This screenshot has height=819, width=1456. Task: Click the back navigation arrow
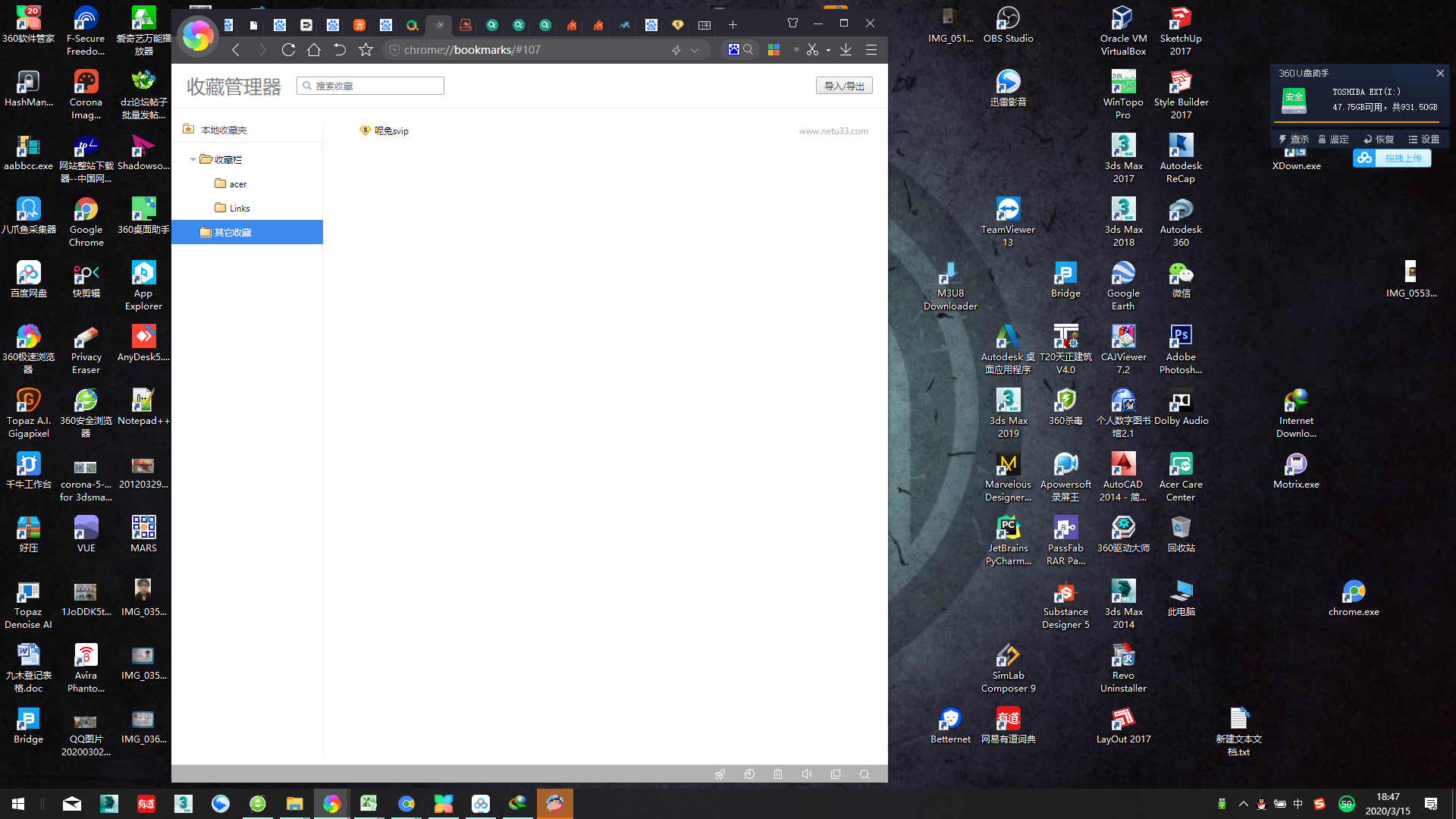click(236, 50)
